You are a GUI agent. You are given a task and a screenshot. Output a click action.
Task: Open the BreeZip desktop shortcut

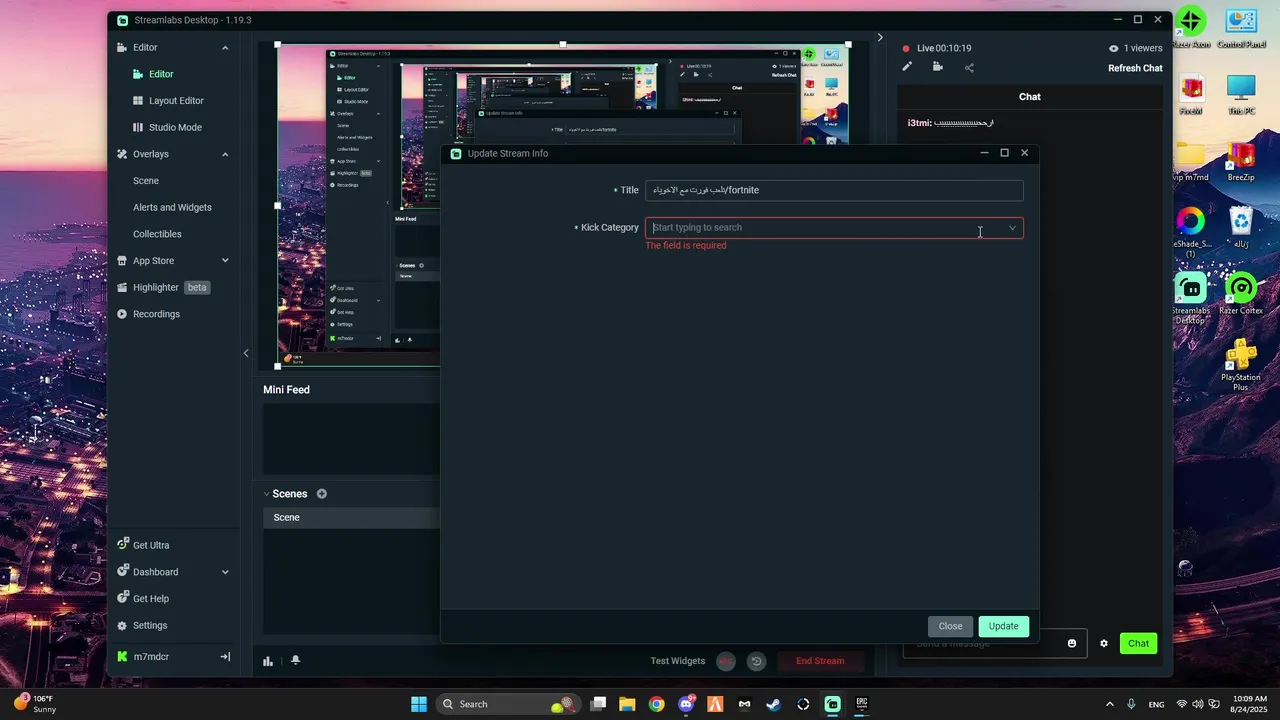(1241, 162)
